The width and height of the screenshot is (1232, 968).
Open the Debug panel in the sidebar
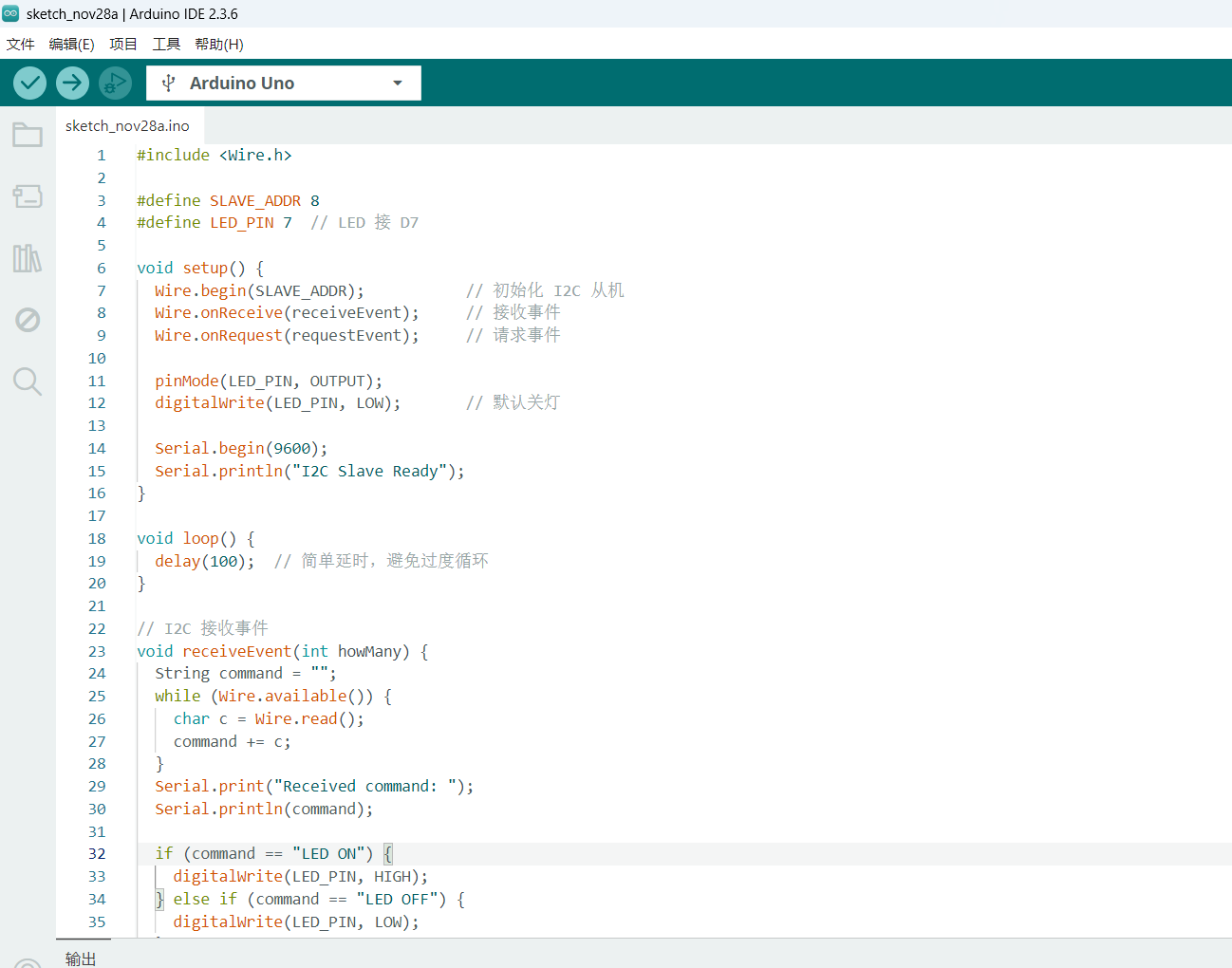tap(28, 320)
